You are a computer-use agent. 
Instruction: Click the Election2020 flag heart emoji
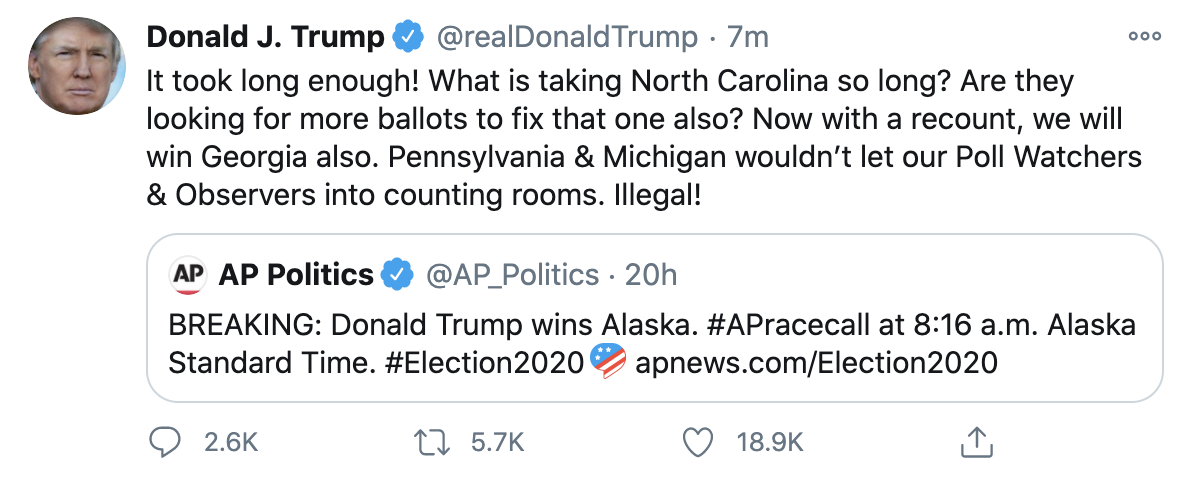(x=609, y=360)
